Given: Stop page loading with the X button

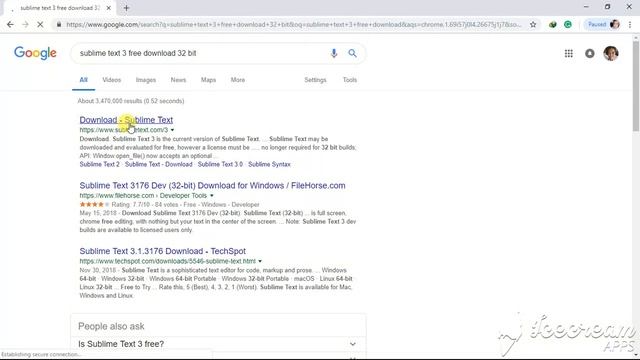Looking at the screenshot, I should tap(40, 24).
